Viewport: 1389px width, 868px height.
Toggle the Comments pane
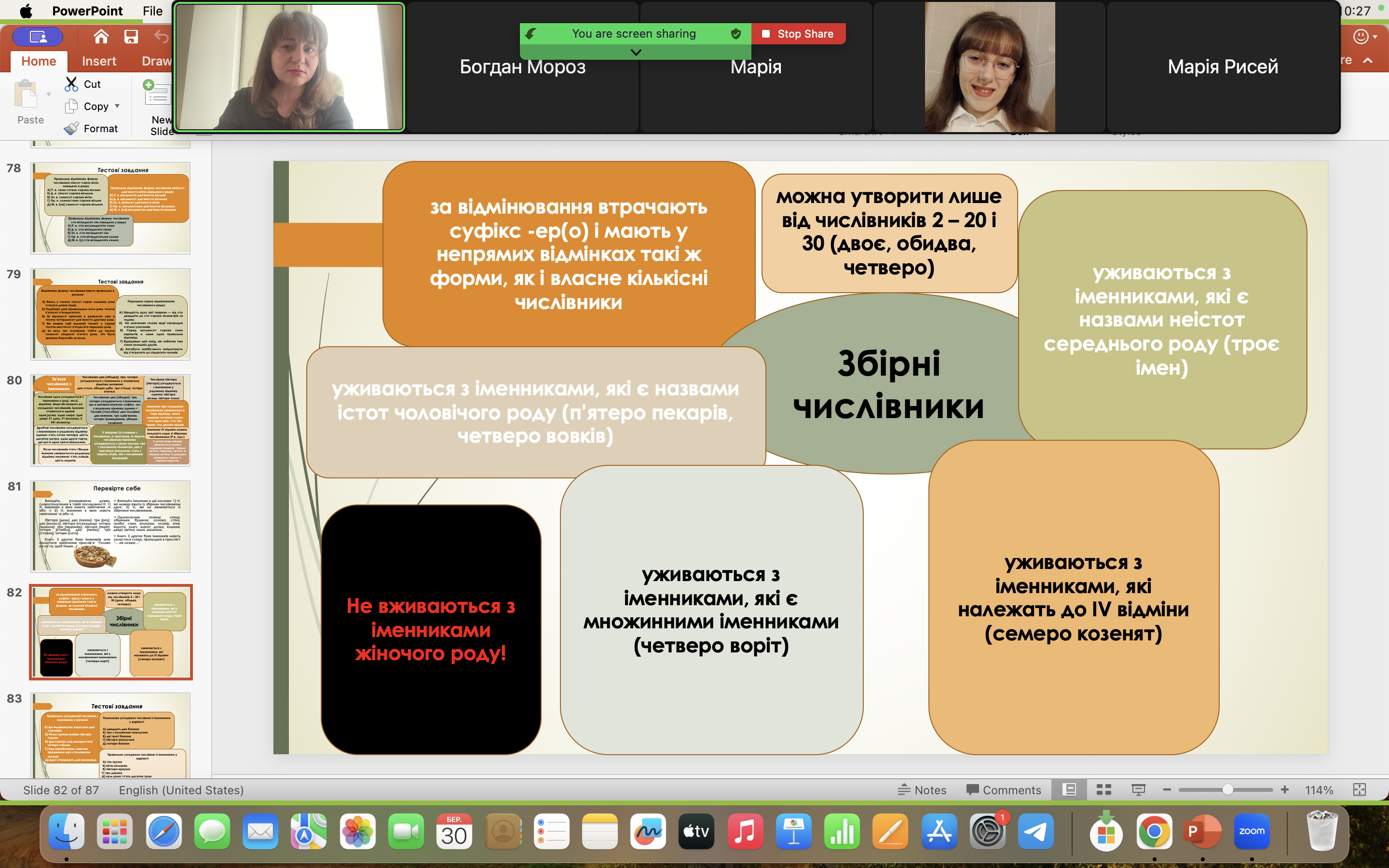coord(1003,790)
